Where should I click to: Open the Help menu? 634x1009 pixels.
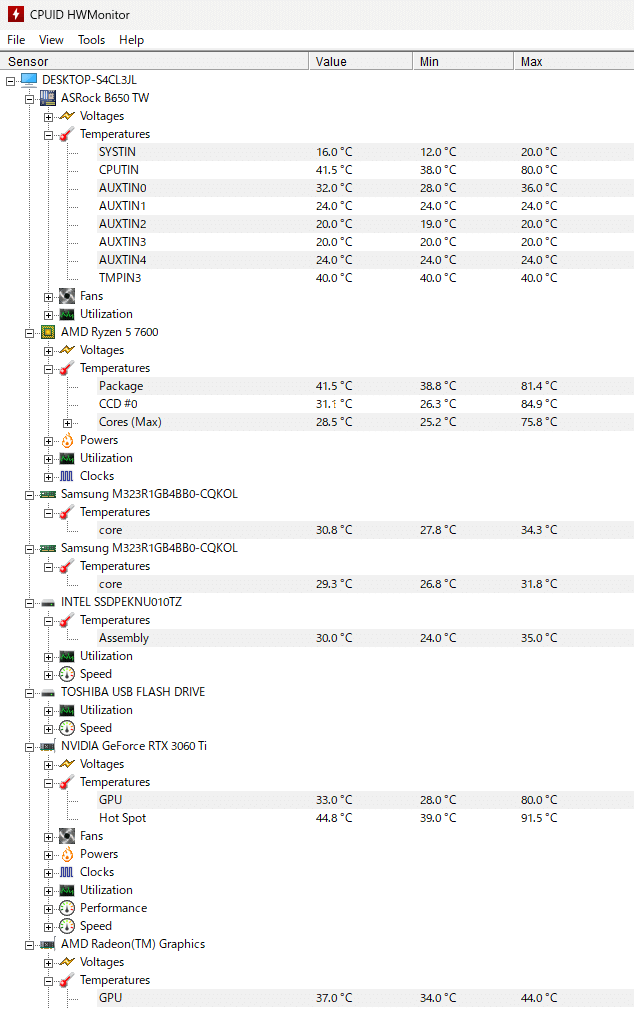[x=131, y=40]
